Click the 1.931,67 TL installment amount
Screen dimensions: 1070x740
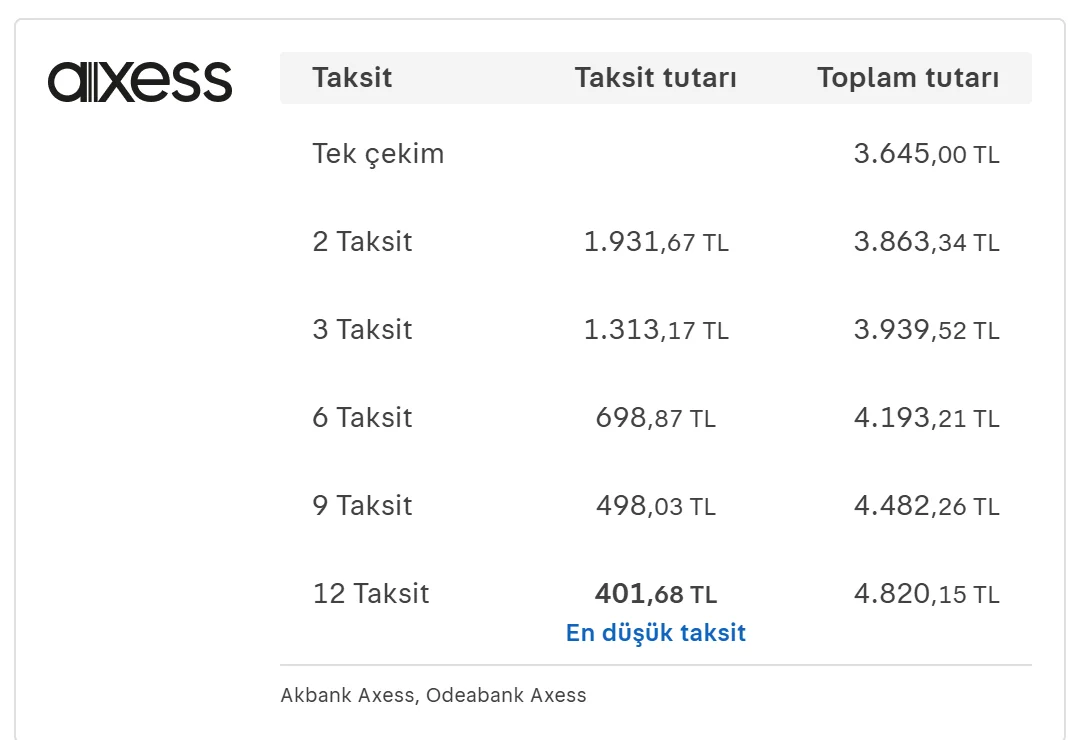(656, 242)
